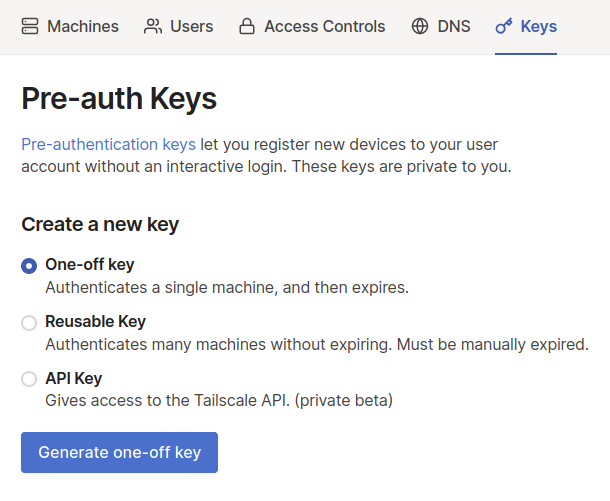The width and height of the screenshot is (610, 501).
Task: Click the bold "Reusable Key" option label
Action: coord(95,322)
